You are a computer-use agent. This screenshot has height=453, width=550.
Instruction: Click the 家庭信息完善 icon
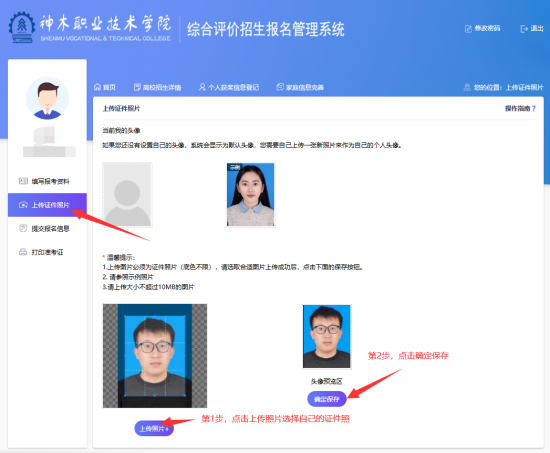click(x=280, y=87)
